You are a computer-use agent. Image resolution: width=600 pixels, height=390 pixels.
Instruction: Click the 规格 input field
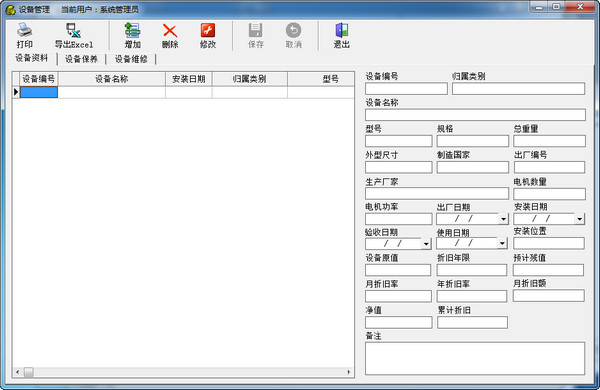pos(473,141)
